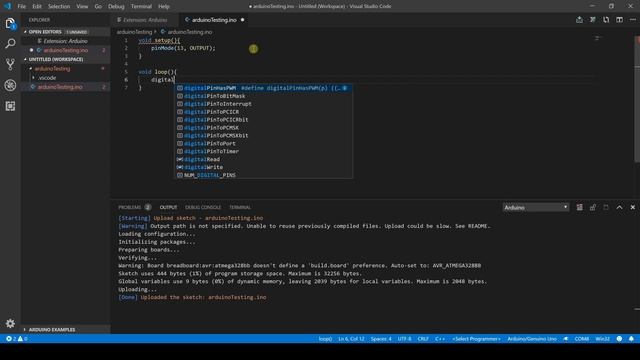Switch to the Debug Console tab
640x360 pixels.
pos(203,207)
